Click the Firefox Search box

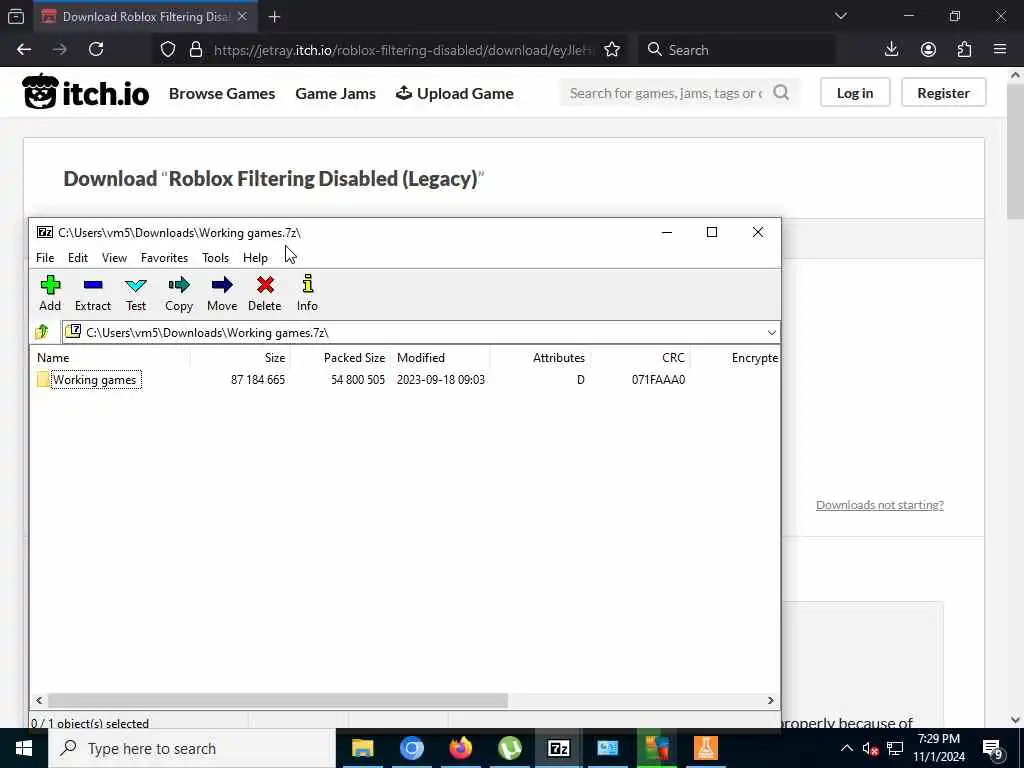(737, 50)
